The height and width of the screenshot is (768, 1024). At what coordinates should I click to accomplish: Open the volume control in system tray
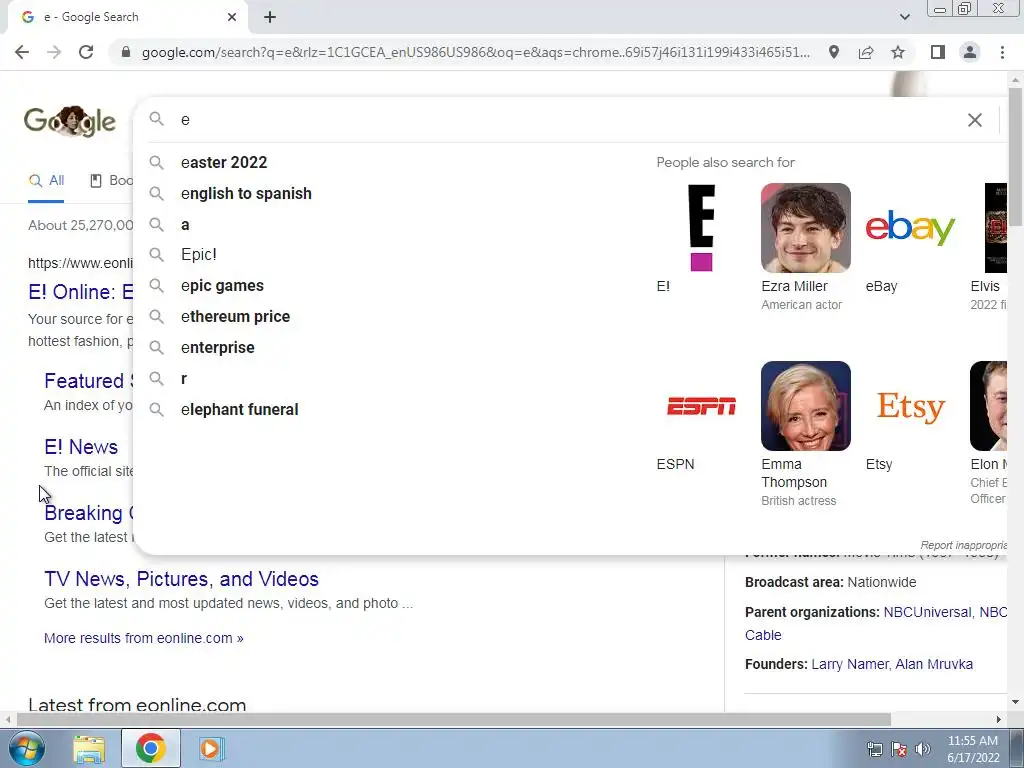pos(923,749)
